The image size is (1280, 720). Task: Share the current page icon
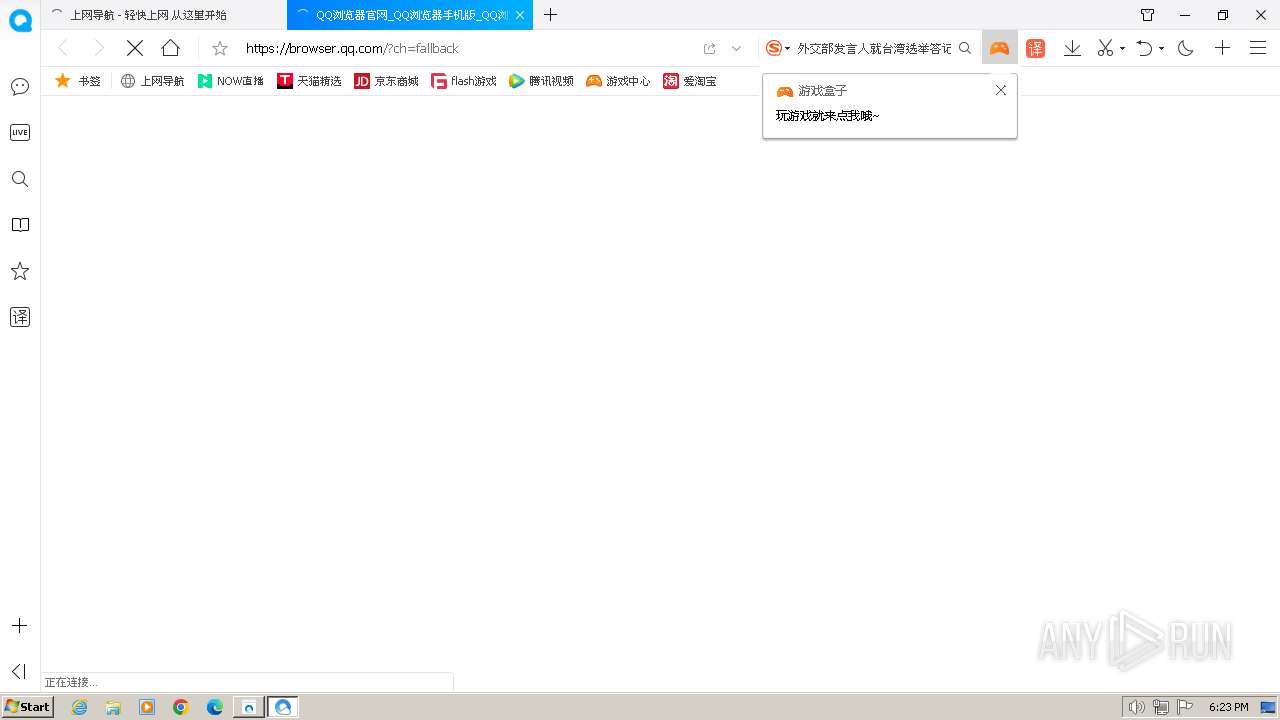710,48
